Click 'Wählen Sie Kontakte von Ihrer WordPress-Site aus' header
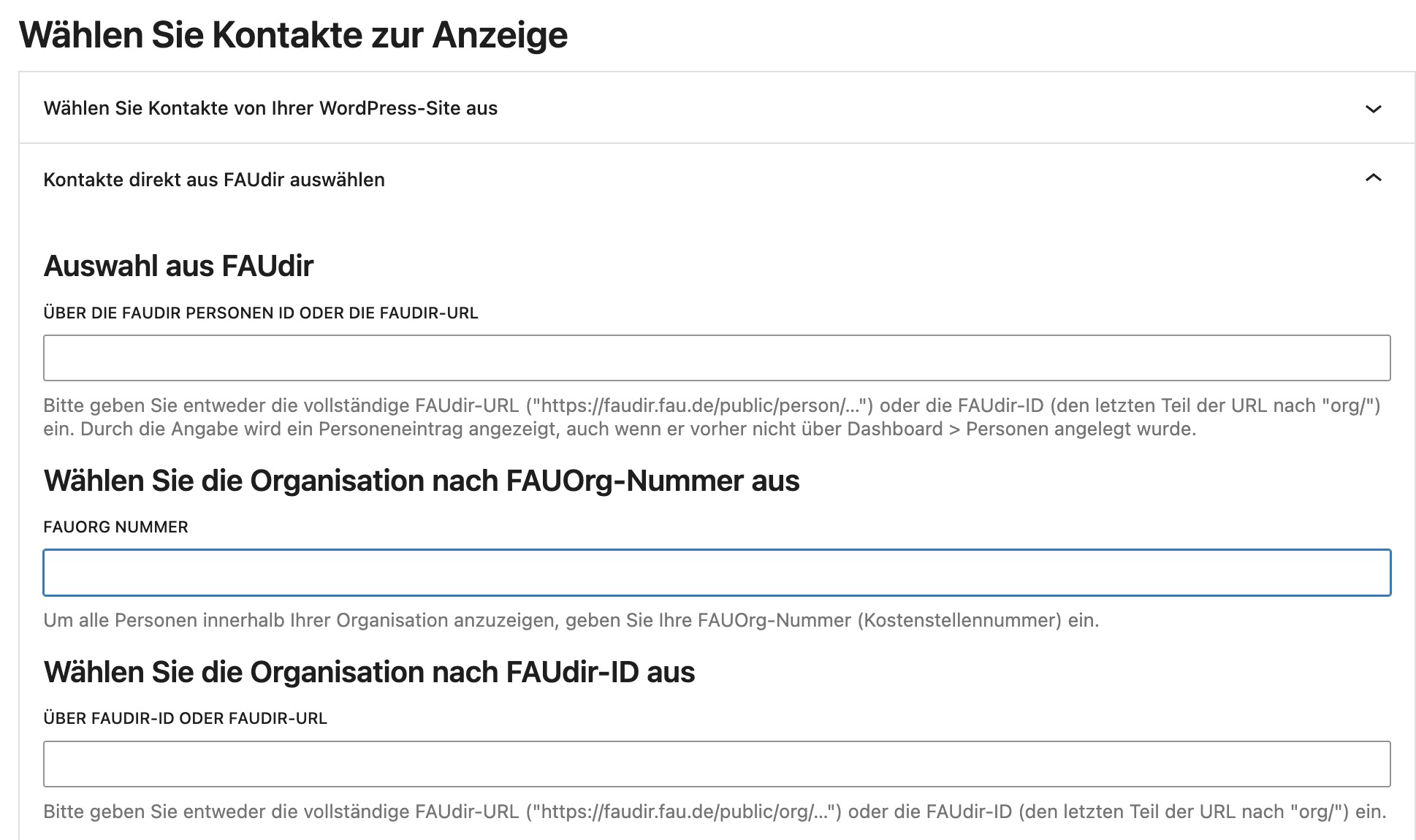 (x=270, y=108)
